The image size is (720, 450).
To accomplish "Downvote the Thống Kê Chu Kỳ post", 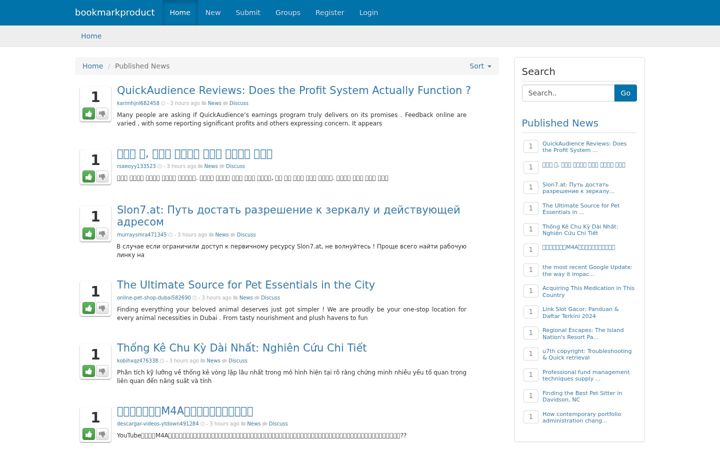I will click(x=102, y=371).
